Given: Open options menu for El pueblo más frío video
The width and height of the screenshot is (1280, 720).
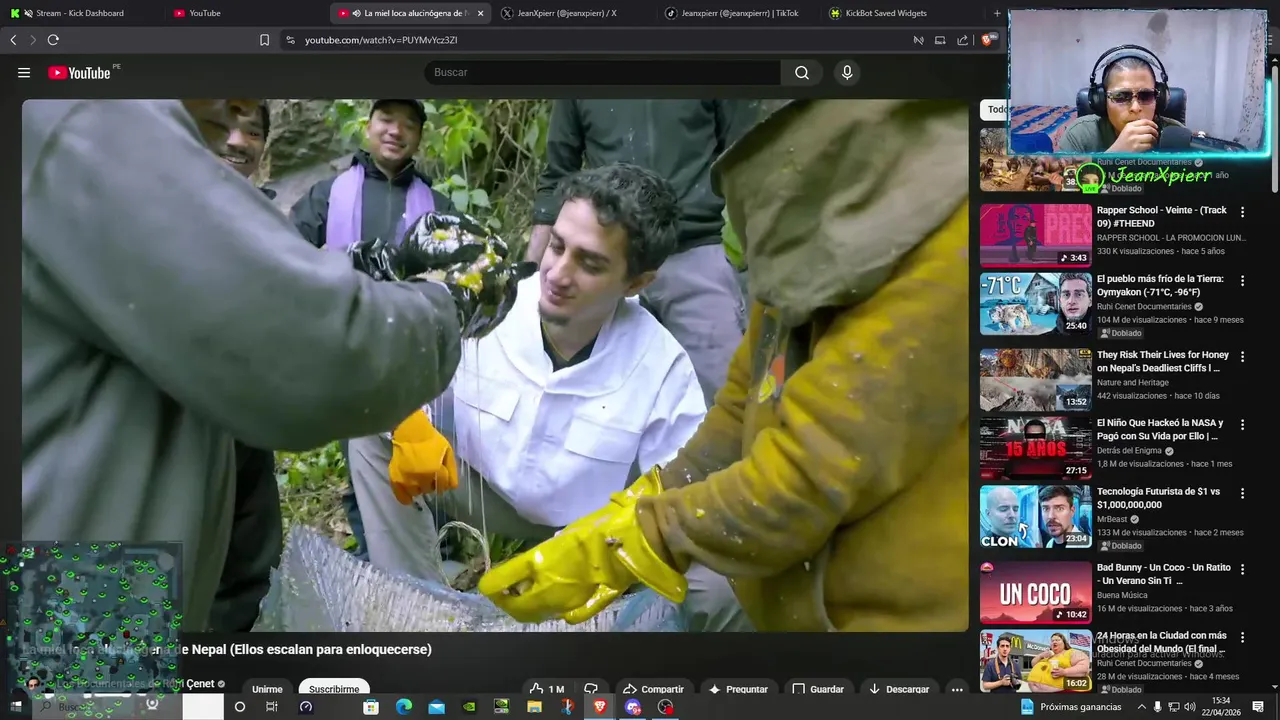Looking at the screenshot, I should click(x=1243, y=280).
